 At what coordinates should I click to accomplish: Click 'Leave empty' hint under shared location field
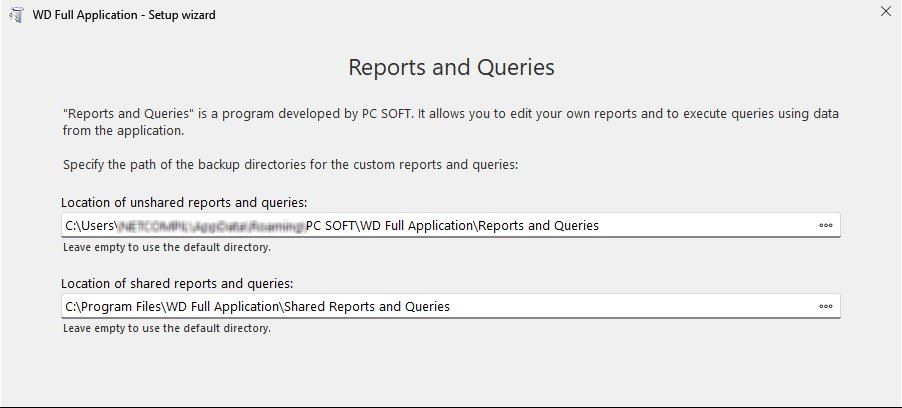pyautogui.click(x=167, y=329)
